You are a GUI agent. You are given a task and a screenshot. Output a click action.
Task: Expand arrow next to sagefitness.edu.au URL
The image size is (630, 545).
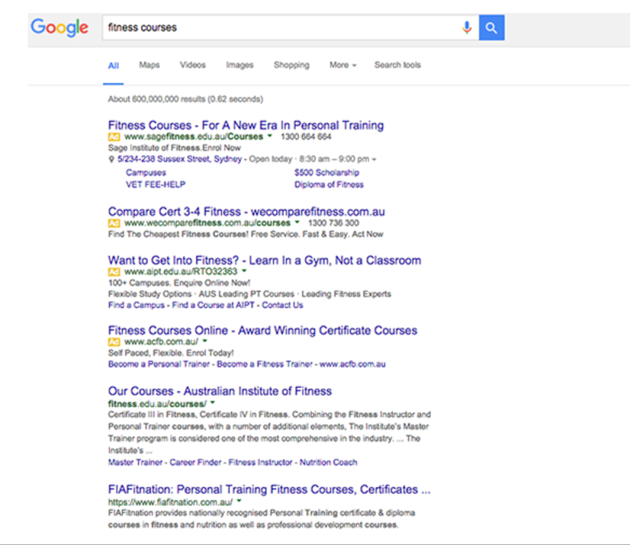270,136
